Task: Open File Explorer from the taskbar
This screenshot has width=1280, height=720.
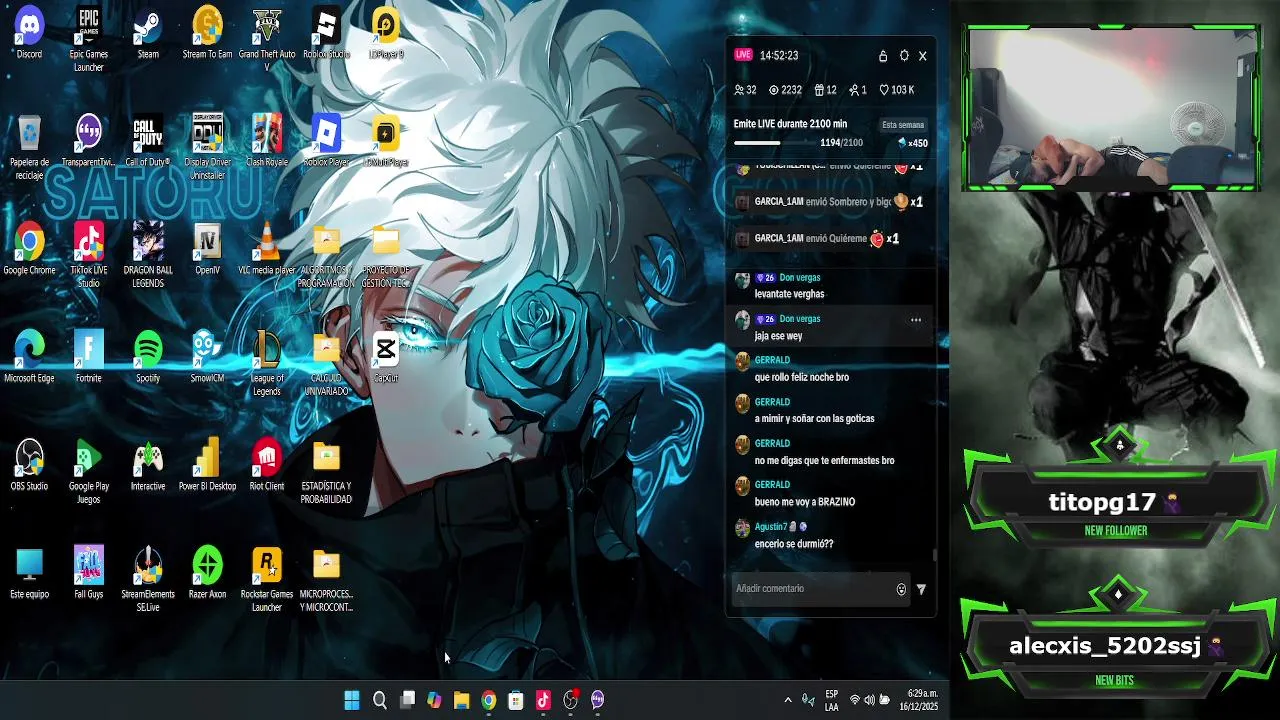Action: pos(461,700)
